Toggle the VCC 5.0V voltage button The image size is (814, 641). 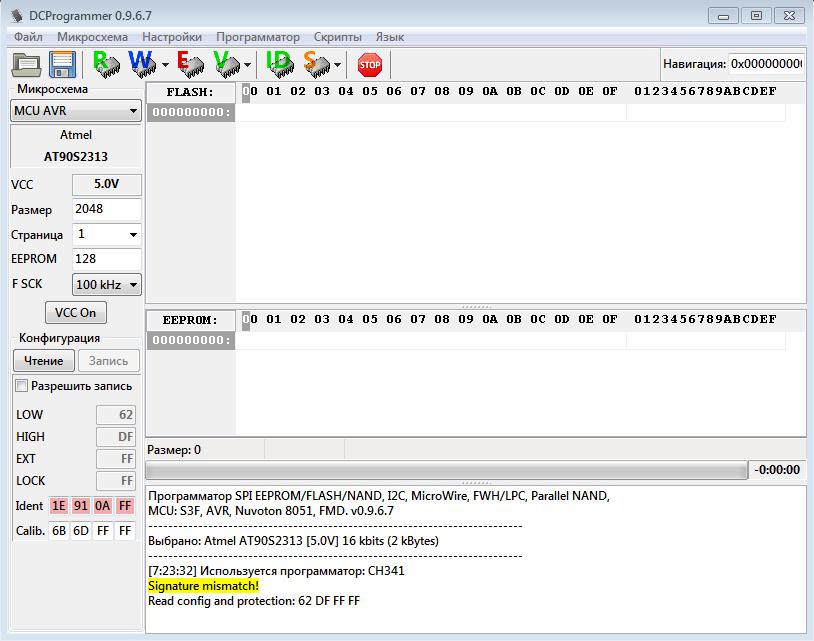click(x=106, y=185)
